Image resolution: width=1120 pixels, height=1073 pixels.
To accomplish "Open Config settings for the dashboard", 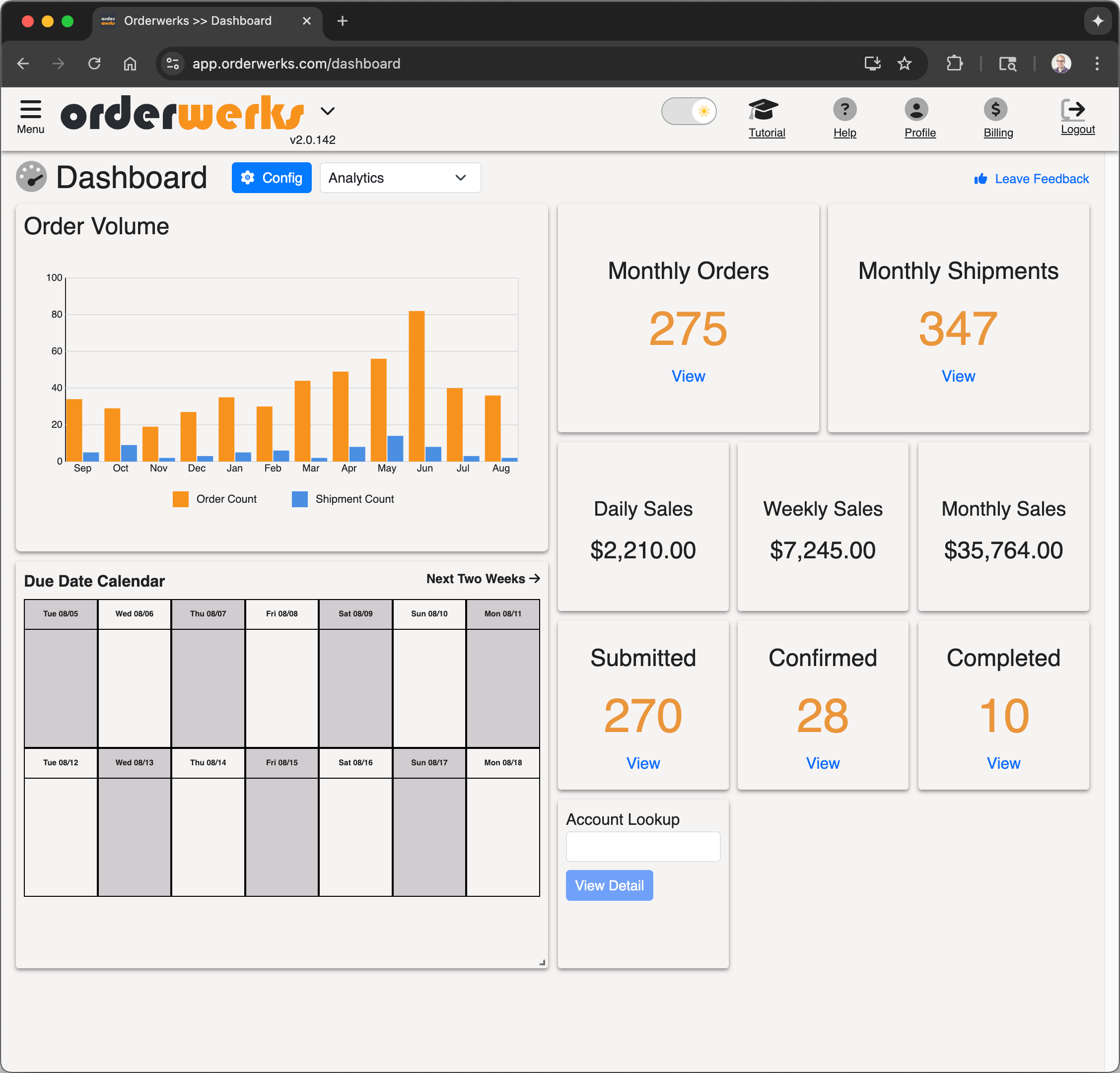I will coord(272,178).
